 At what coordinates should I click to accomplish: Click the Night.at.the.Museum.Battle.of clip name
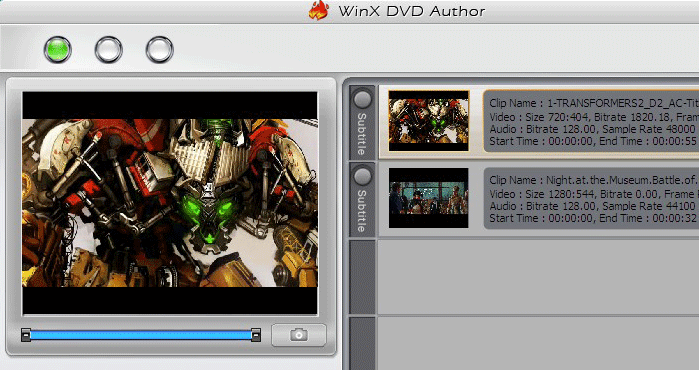[x=594, y=180]
